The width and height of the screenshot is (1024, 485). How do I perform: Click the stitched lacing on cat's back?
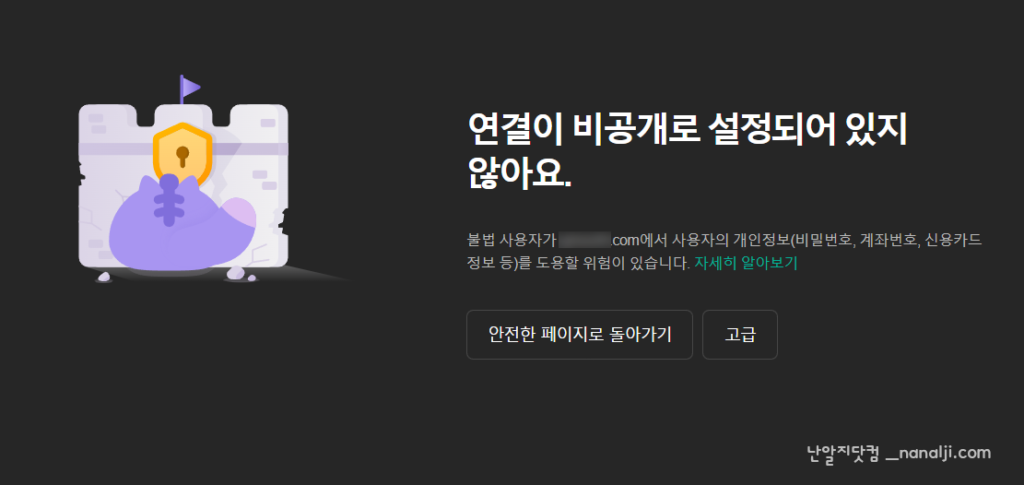168,200
